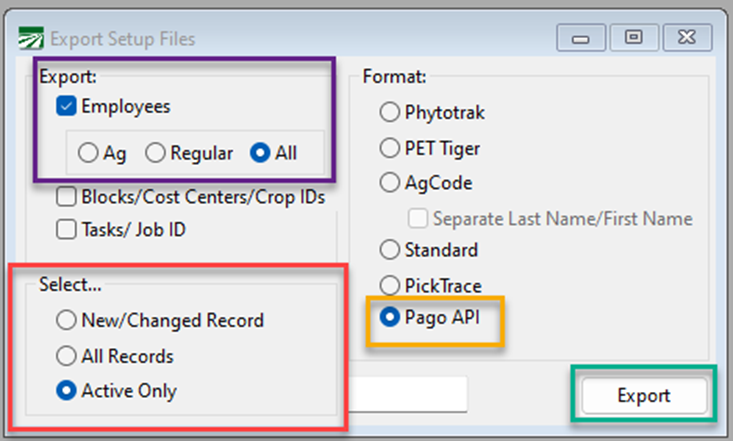Select PickTrace export format
733x441 pixels.
click(x=389, y=286)
